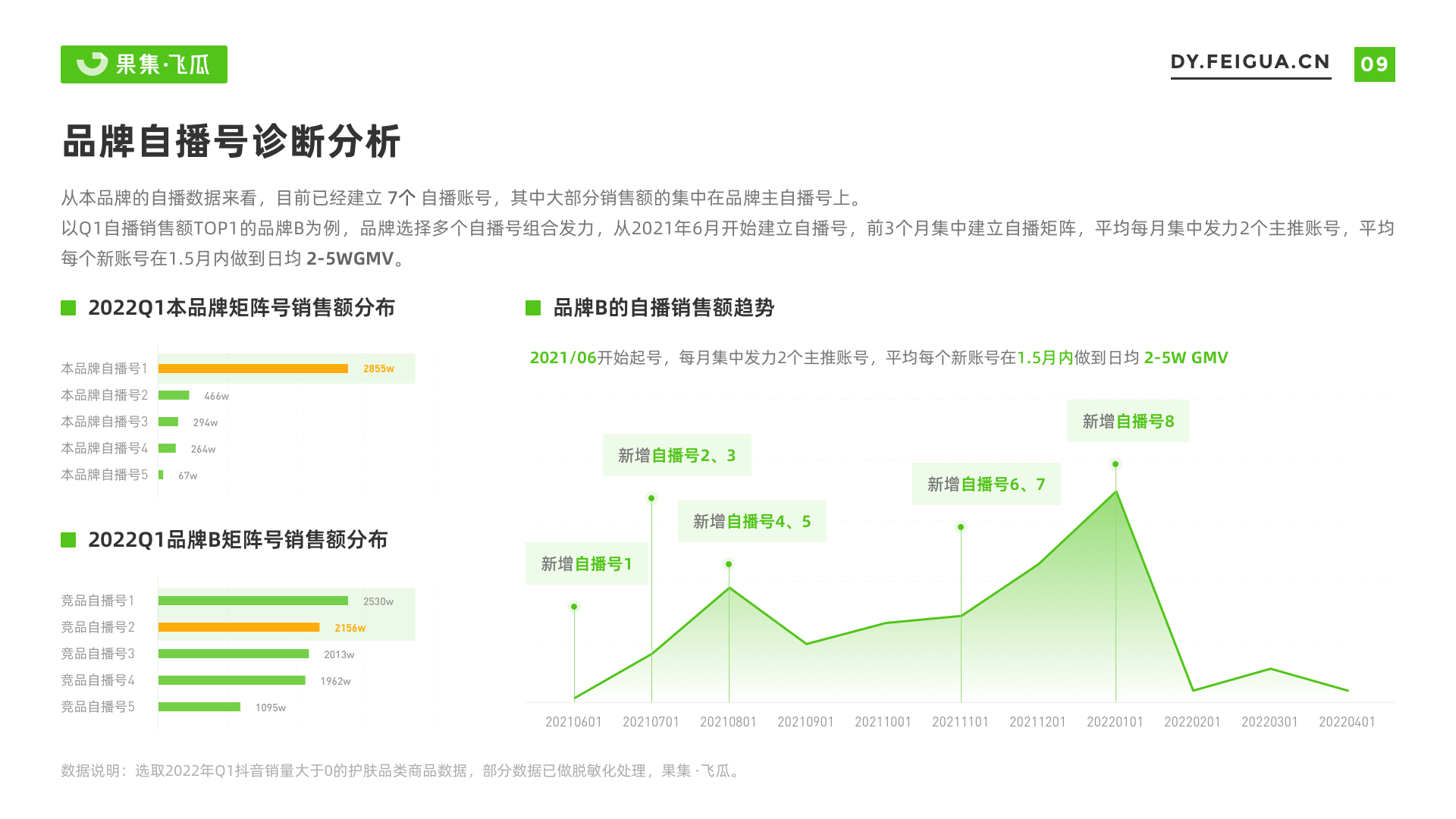
Task: Click the 新增自播号1 annotation label
Action: [586, 563]
